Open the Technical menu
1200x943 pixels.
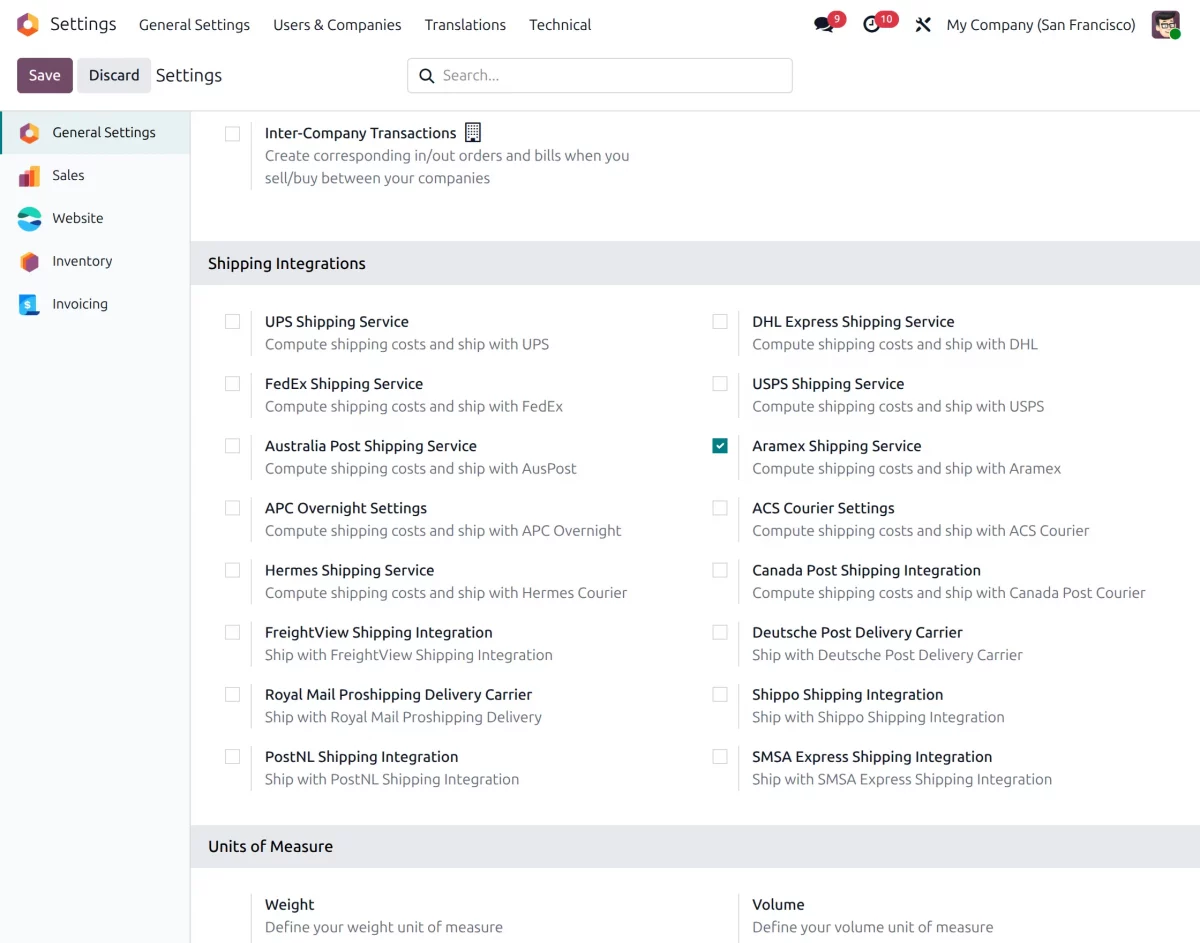click(x=560, y=25)
